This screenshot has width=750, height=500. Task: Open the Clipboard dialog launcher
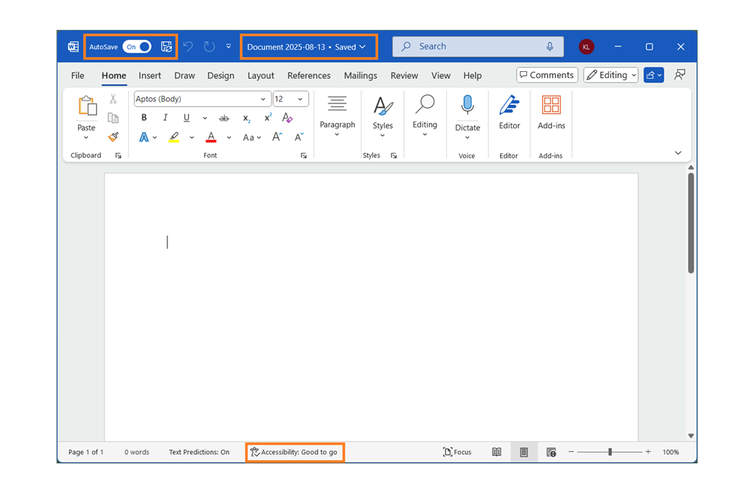tap(118, 156)
